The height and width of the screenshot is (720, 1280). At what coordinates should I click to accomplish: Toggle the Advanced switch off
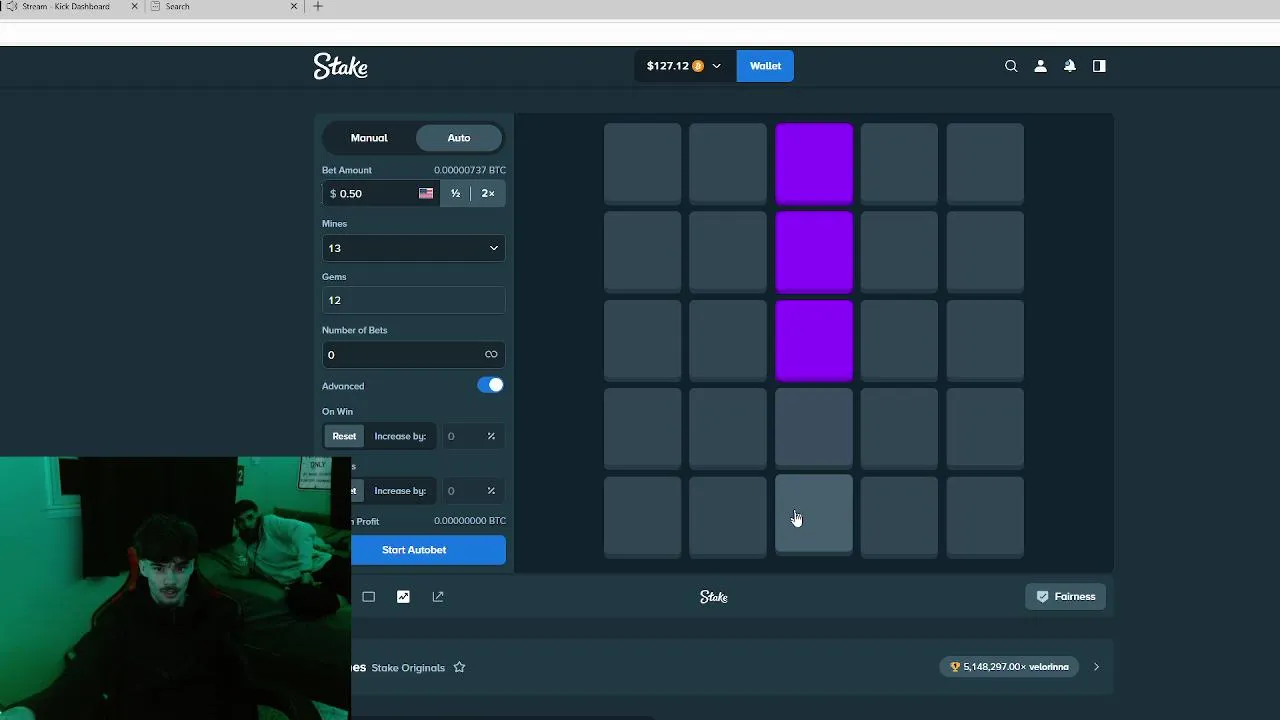(490, 385)
